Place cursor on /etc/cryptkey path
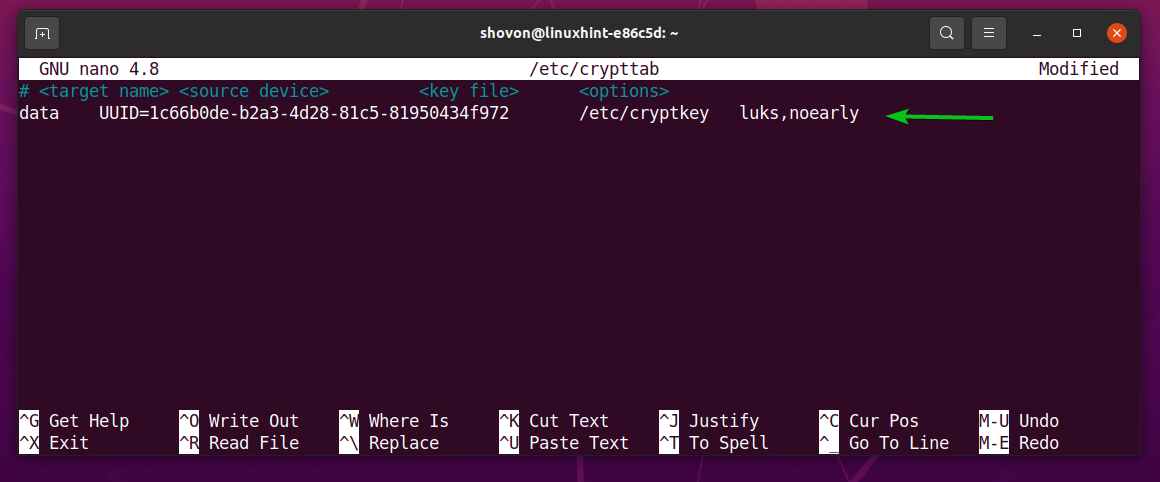Screen dimensions: 1160x482 pyautogui.click(x=643, y=114)
